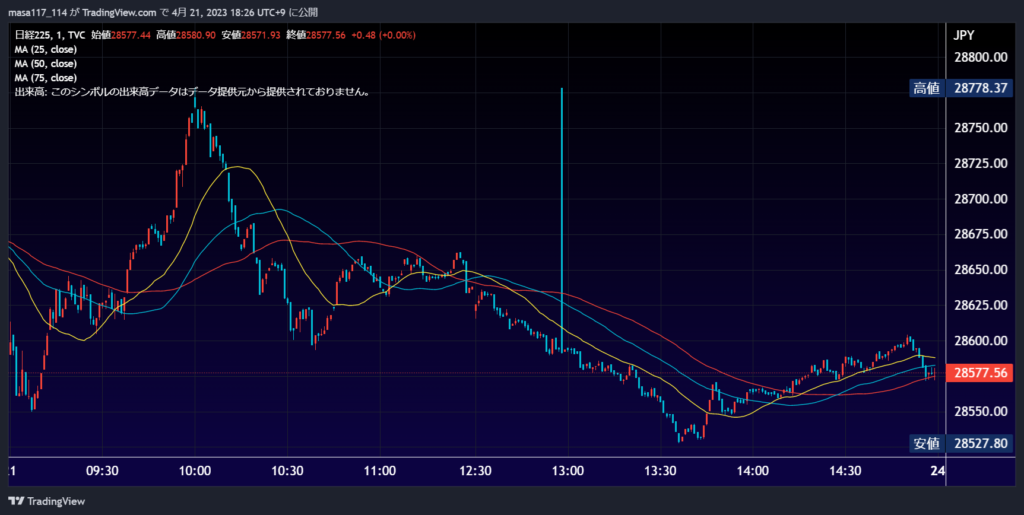Click the tall cyan spike candle at 13:00
Screen dimensions: 1024x515
coord(562,219)
